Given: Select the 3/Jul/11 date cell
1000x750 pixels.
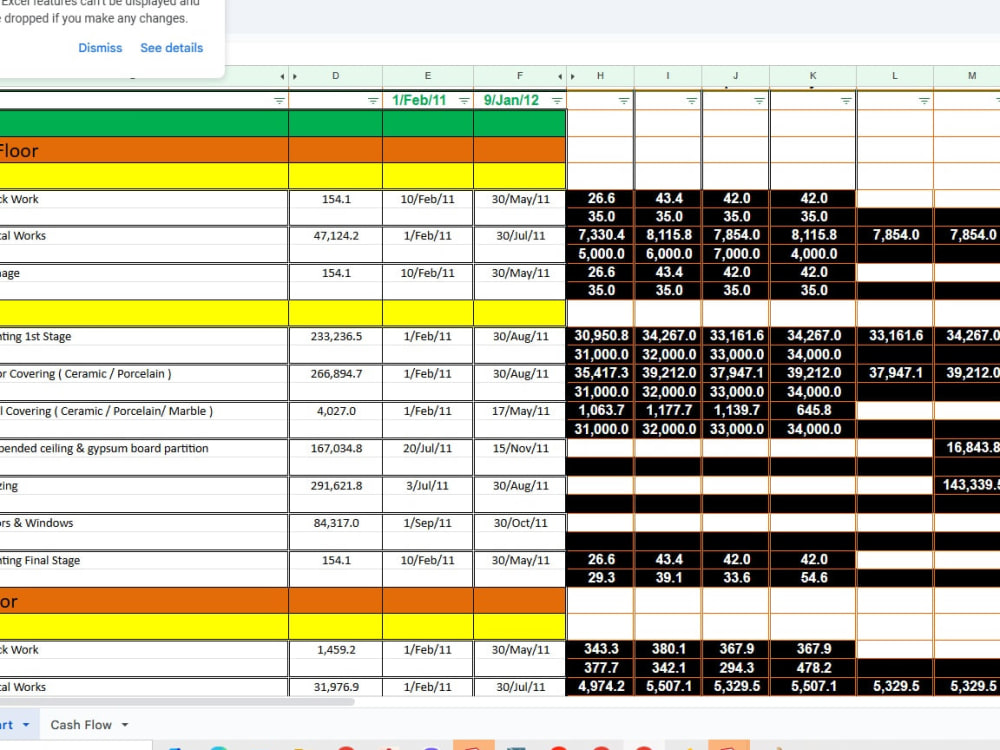Looking at the screenshot, I should [x=428, y=485].
